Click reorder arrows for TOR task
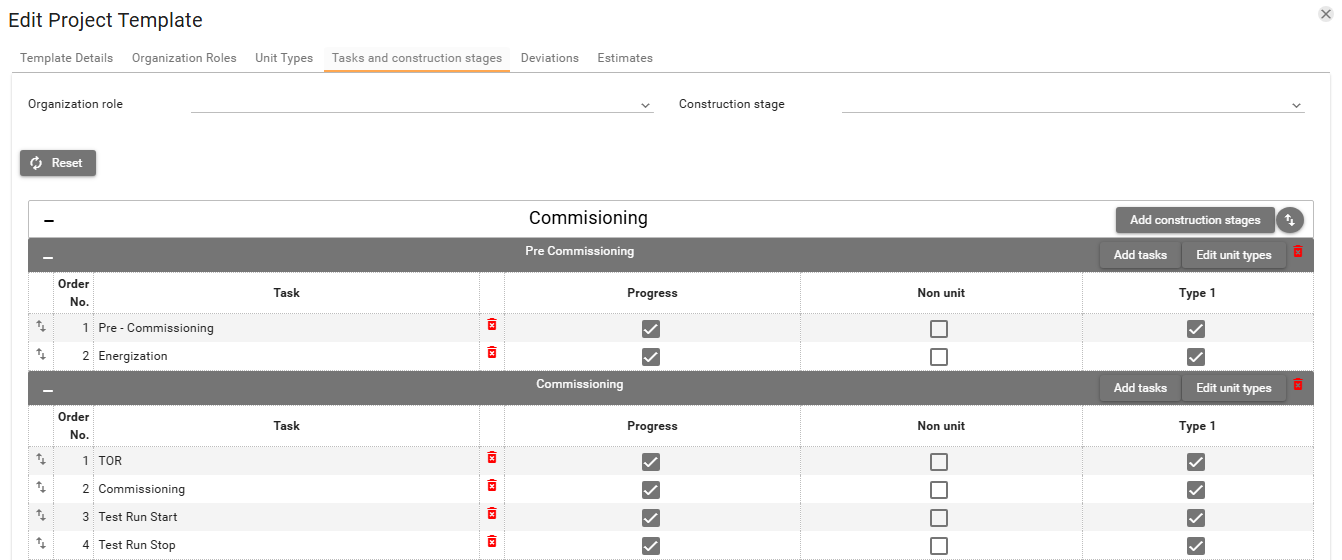 coord(41,459)
